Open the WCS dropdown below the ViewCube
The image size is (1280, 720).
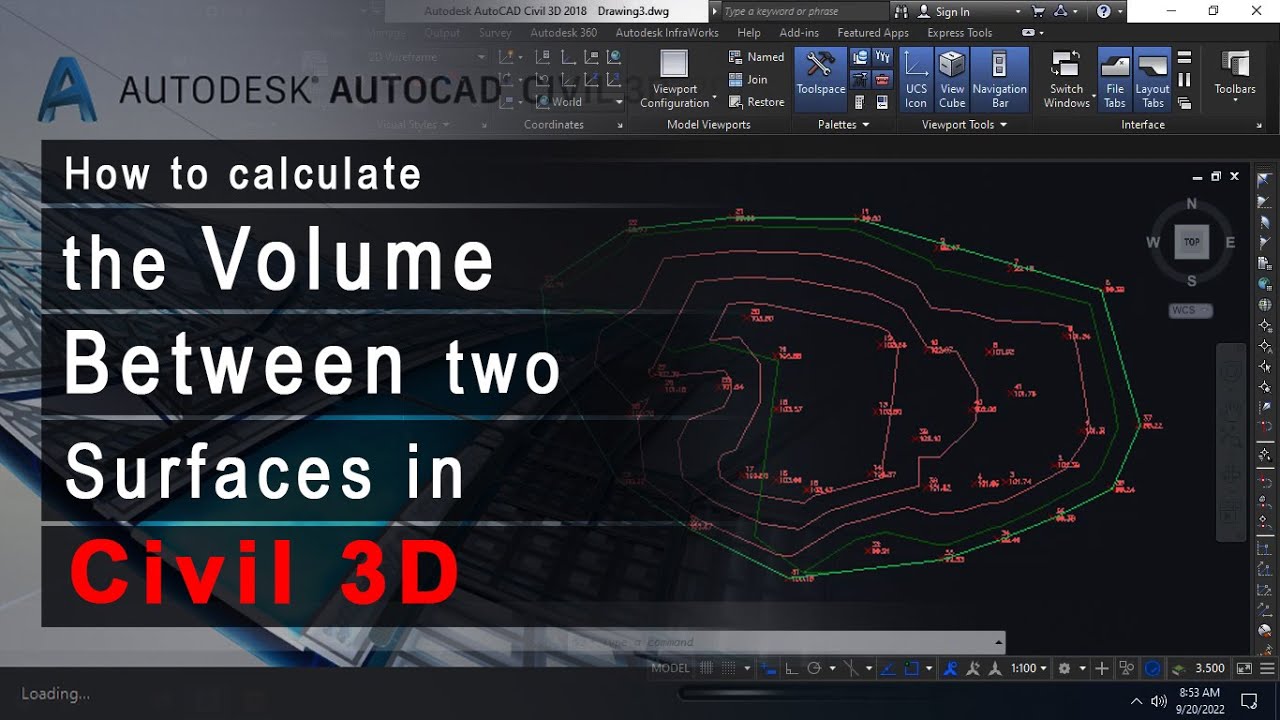[x=1190, y=310]
